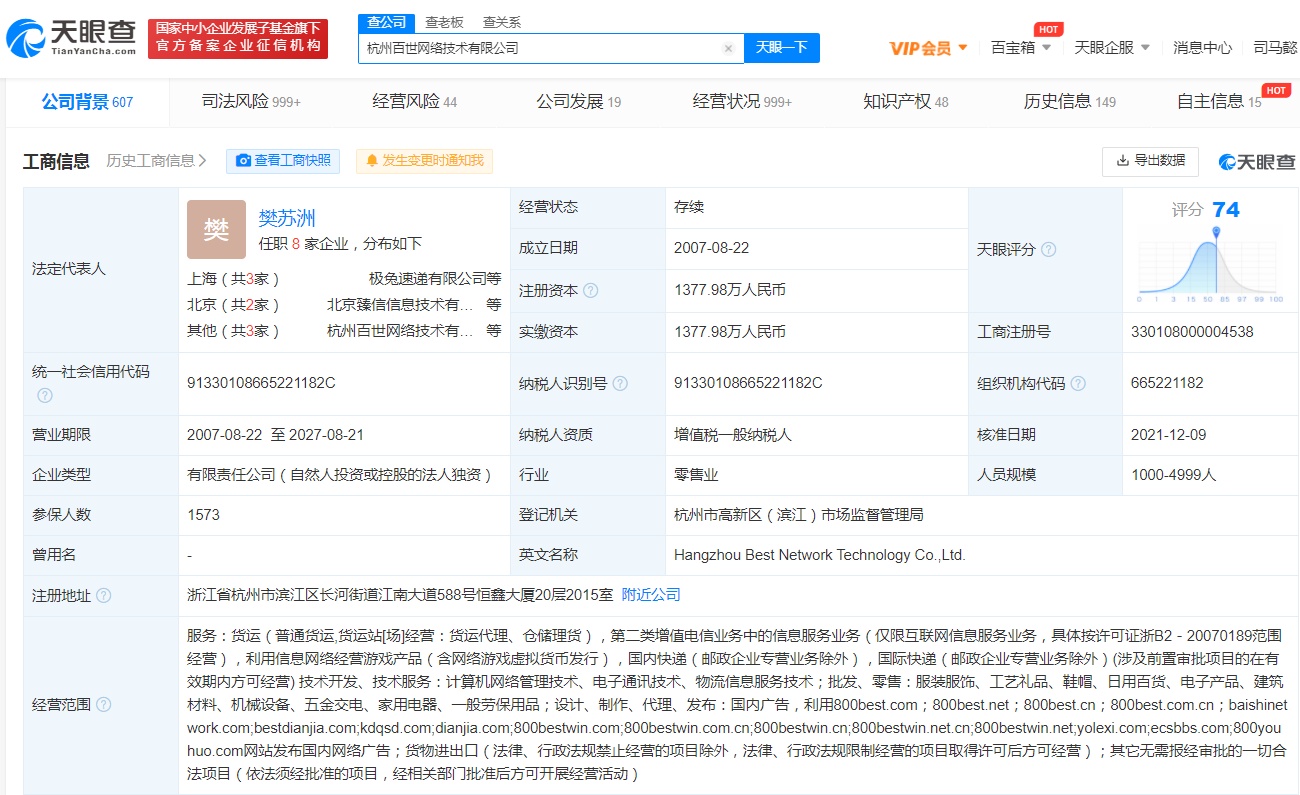Click the score 74 value
Viewport: 1300px width, 795px height.
coord(1226,210)
